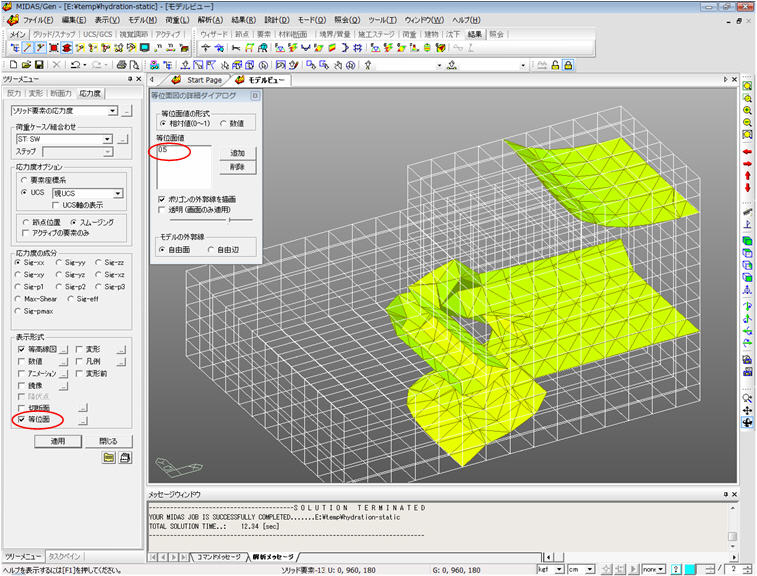Open a file via the folder icon
Viewport: 757px width, 576px height.
pyautogui.click(x=26, y=65)
